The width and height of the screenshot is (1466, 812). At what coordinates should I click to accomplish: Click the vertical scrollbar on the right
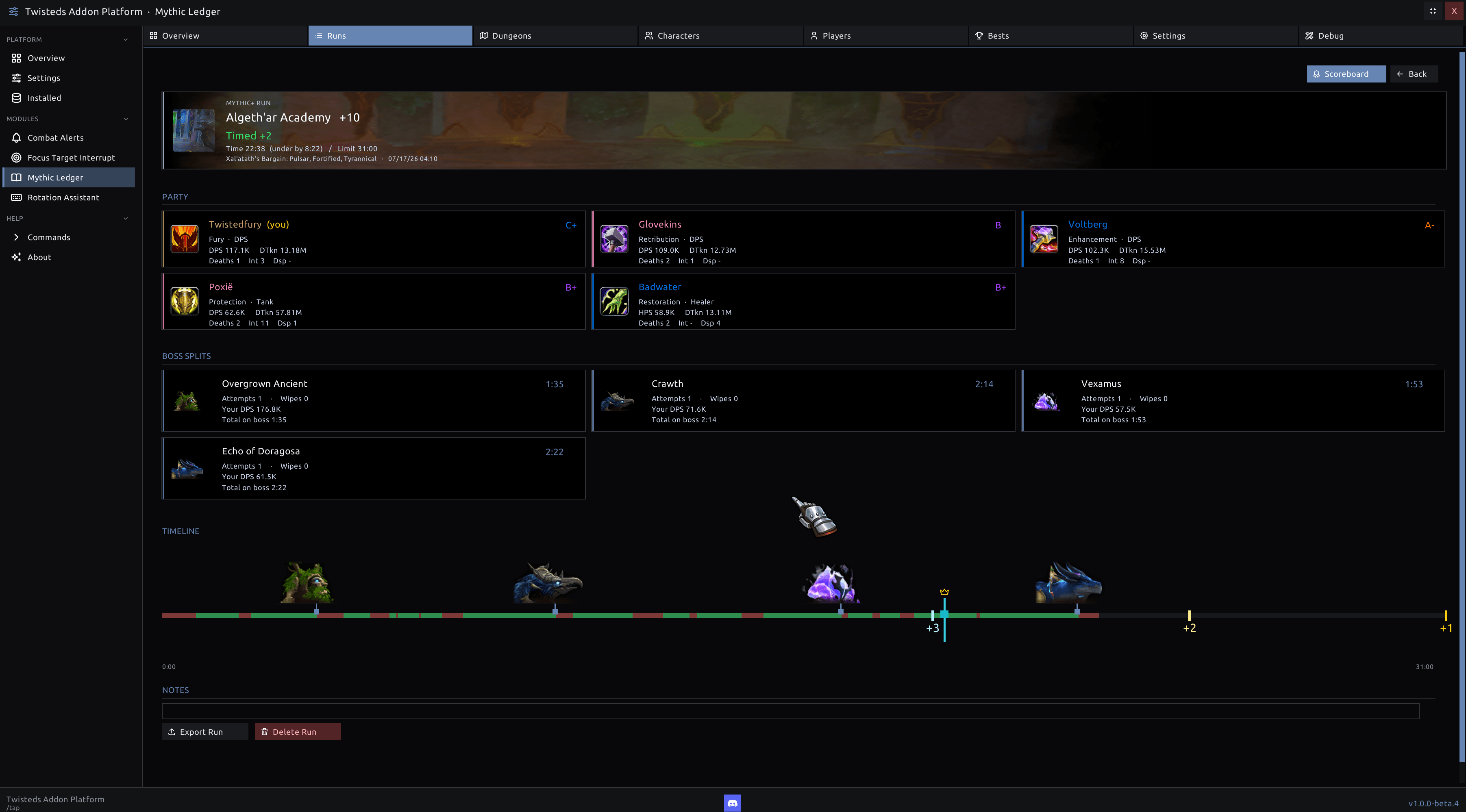click(x=1462, y=406)
